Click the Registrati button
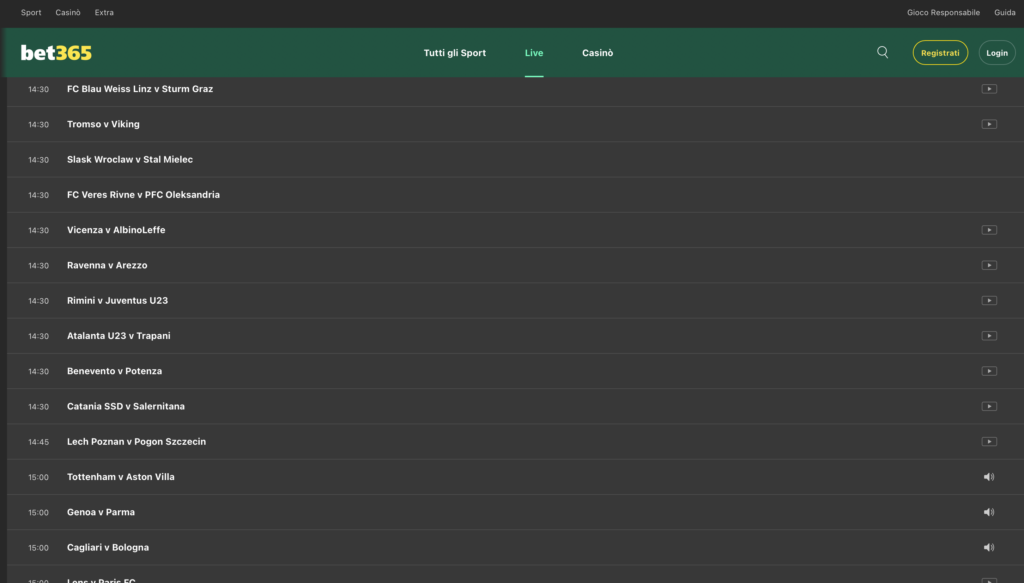This screenshot has width=1024, height=583. [x=939, y=53]
